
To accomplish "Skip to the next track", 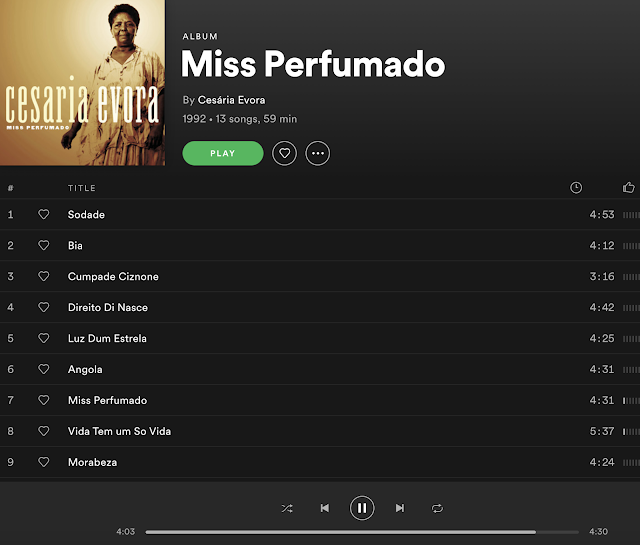I will 400,508.
